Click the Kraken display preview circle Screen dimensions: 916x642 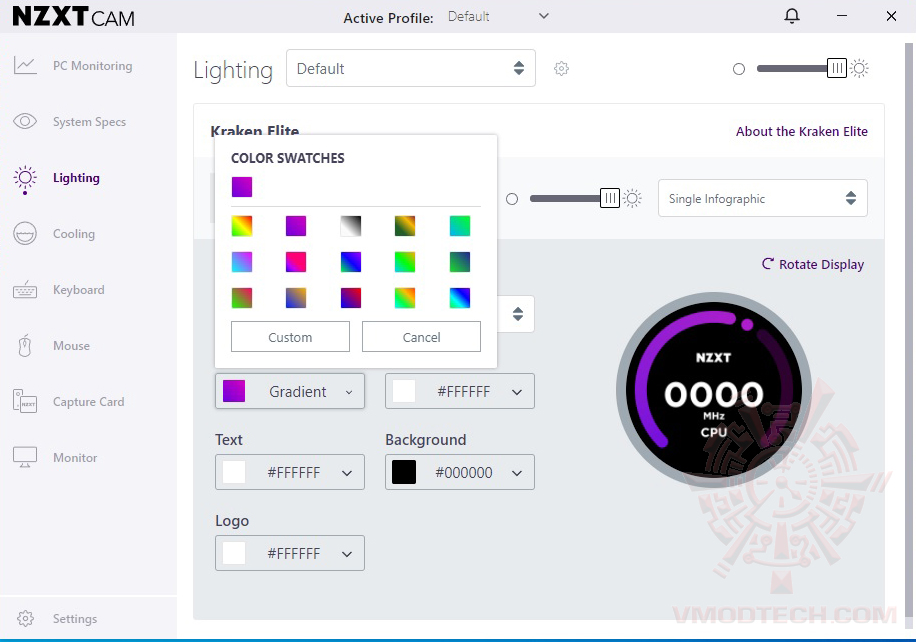coord(714,390)
